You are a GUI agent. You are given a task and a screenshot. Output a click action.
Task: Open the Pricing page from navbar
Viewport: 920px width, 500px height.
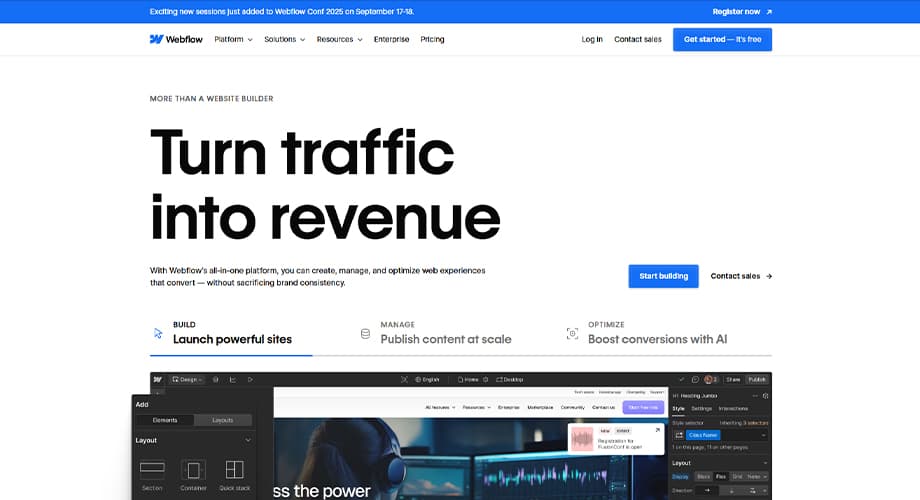[432, 39]
